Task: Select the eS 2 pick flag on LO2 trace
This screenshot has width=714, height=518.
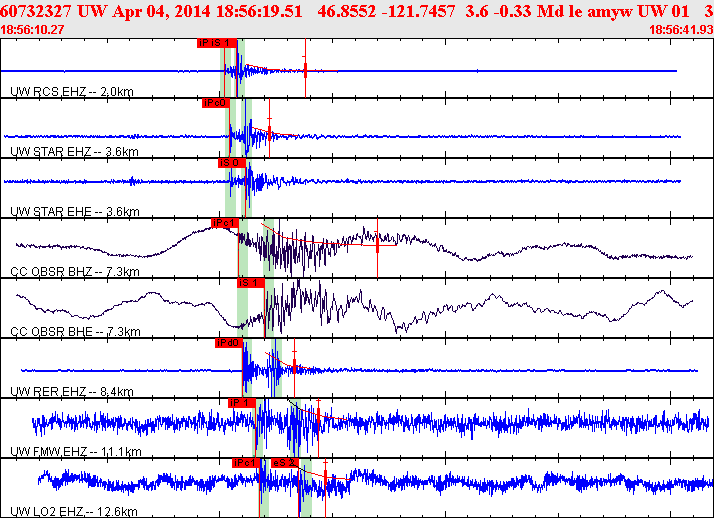Action: pyautogui.click(x=285, y=463)
